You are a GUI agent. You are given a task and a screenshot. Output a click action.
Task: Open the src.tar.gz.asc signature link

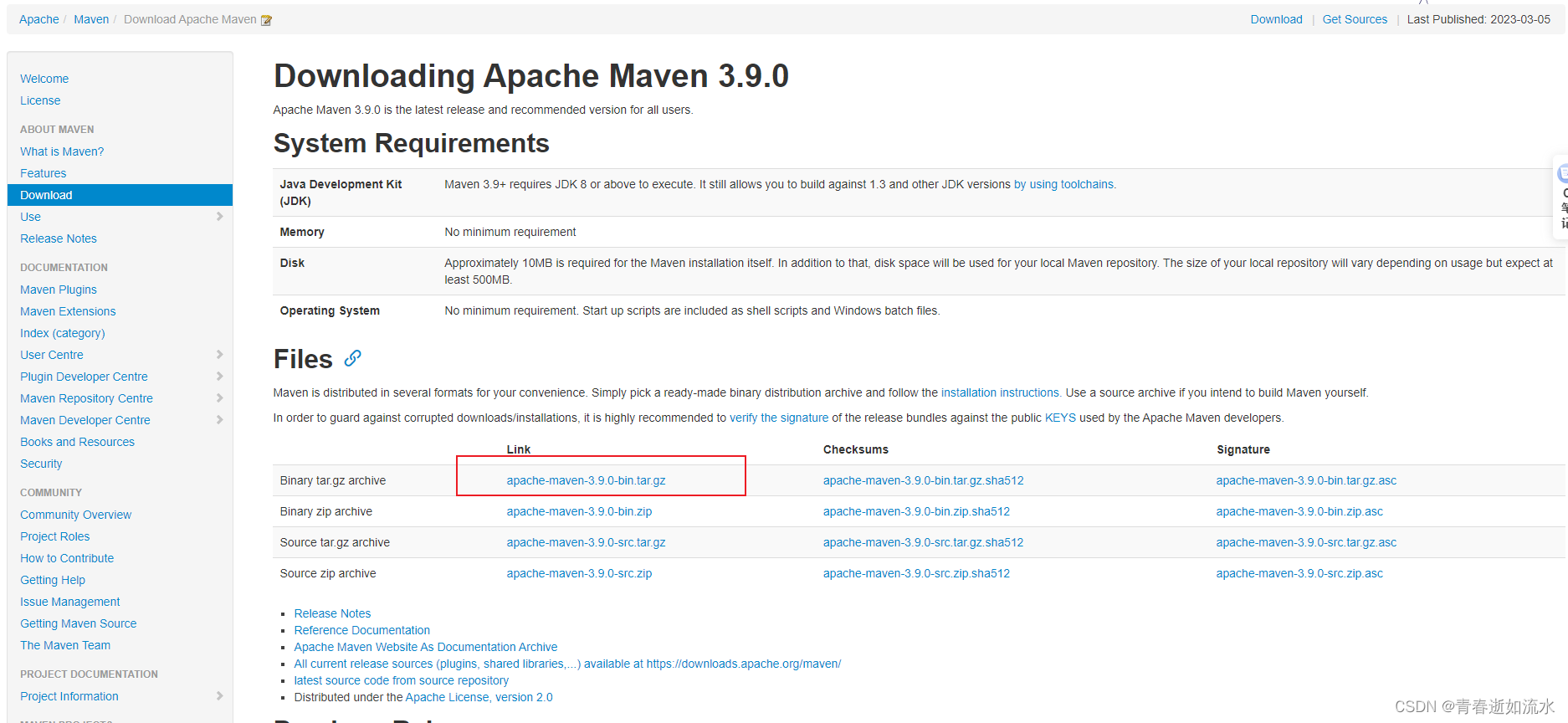point(1306,542)
